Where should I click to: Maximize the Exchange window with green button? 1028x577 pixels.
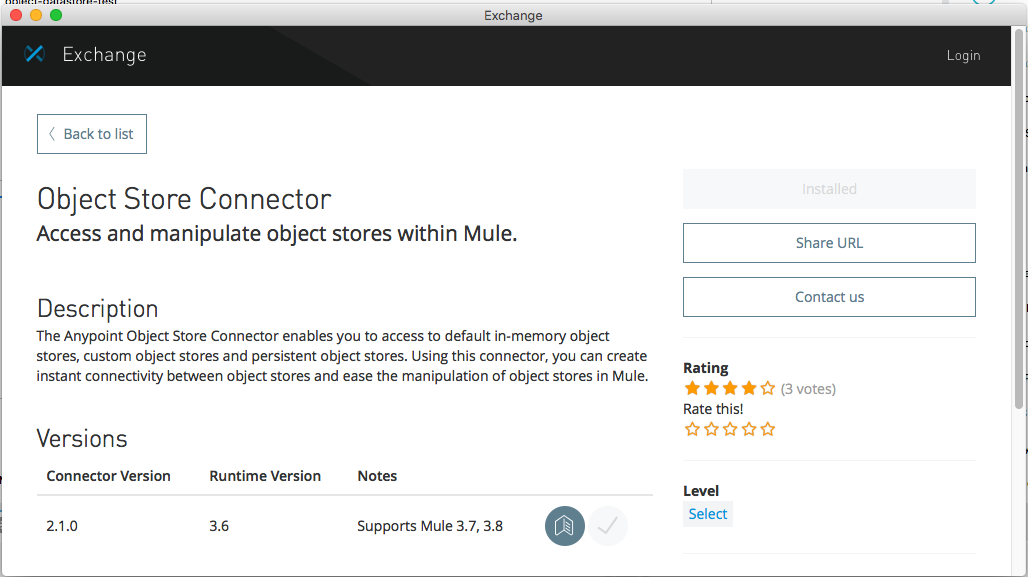[56, 15]
